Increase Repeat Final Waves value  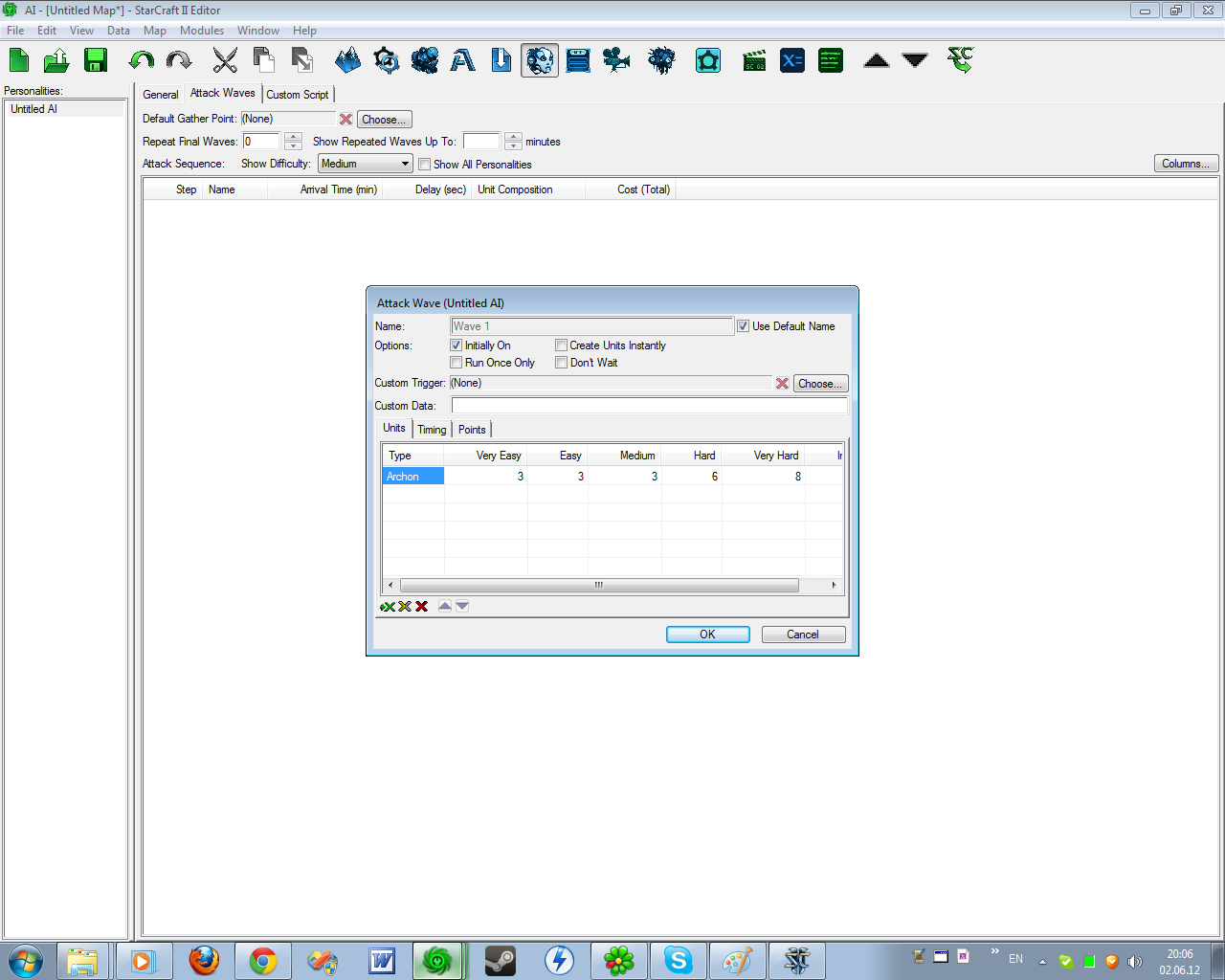click(x=293, y=137)
